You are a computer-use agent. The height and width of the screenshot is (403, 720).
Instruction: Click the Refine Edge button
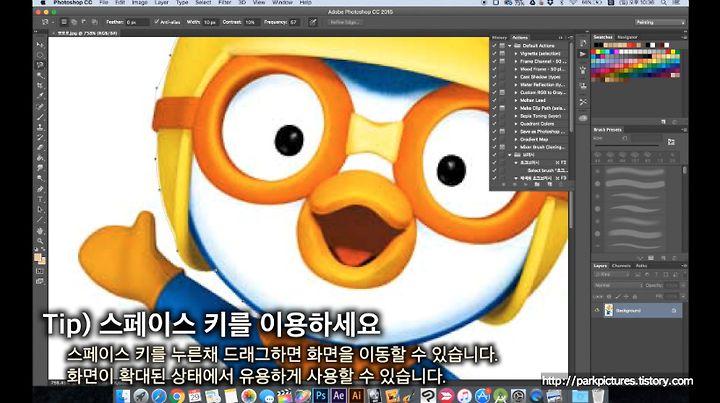pyautogui.click(x=343, y=22)
